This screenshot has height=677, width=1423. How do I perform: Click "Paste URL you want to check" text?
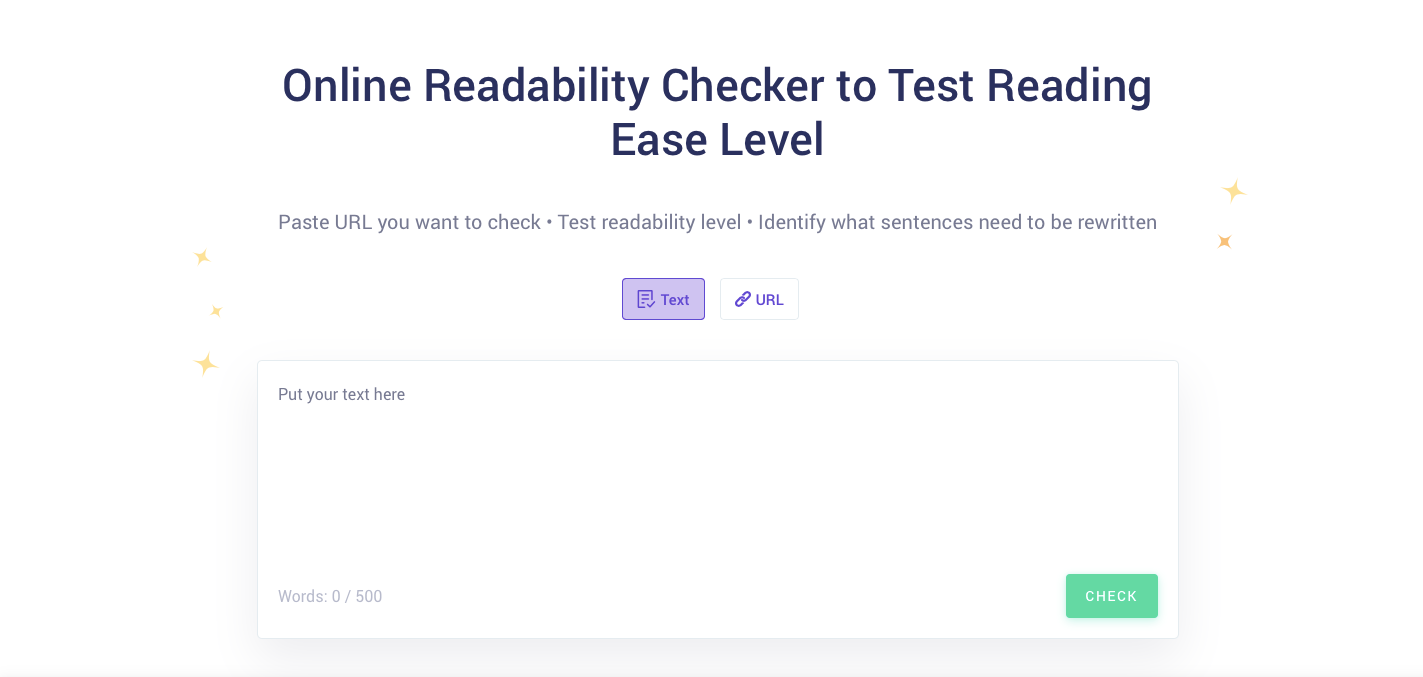pyautogui.click(x=409, y=222)
